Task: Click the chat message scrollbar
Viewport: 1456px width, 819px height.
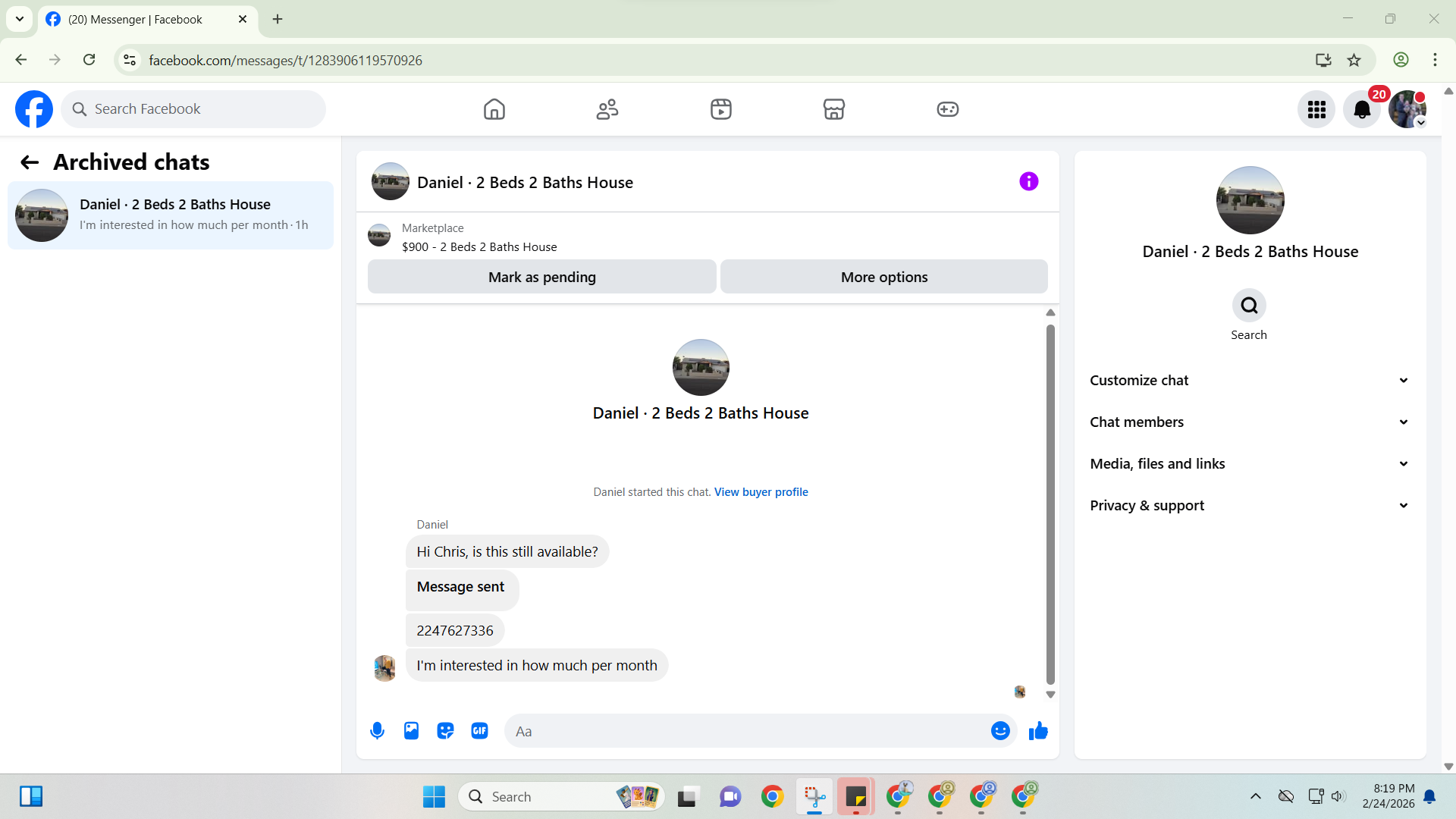Action: (x=1050, y=504)
